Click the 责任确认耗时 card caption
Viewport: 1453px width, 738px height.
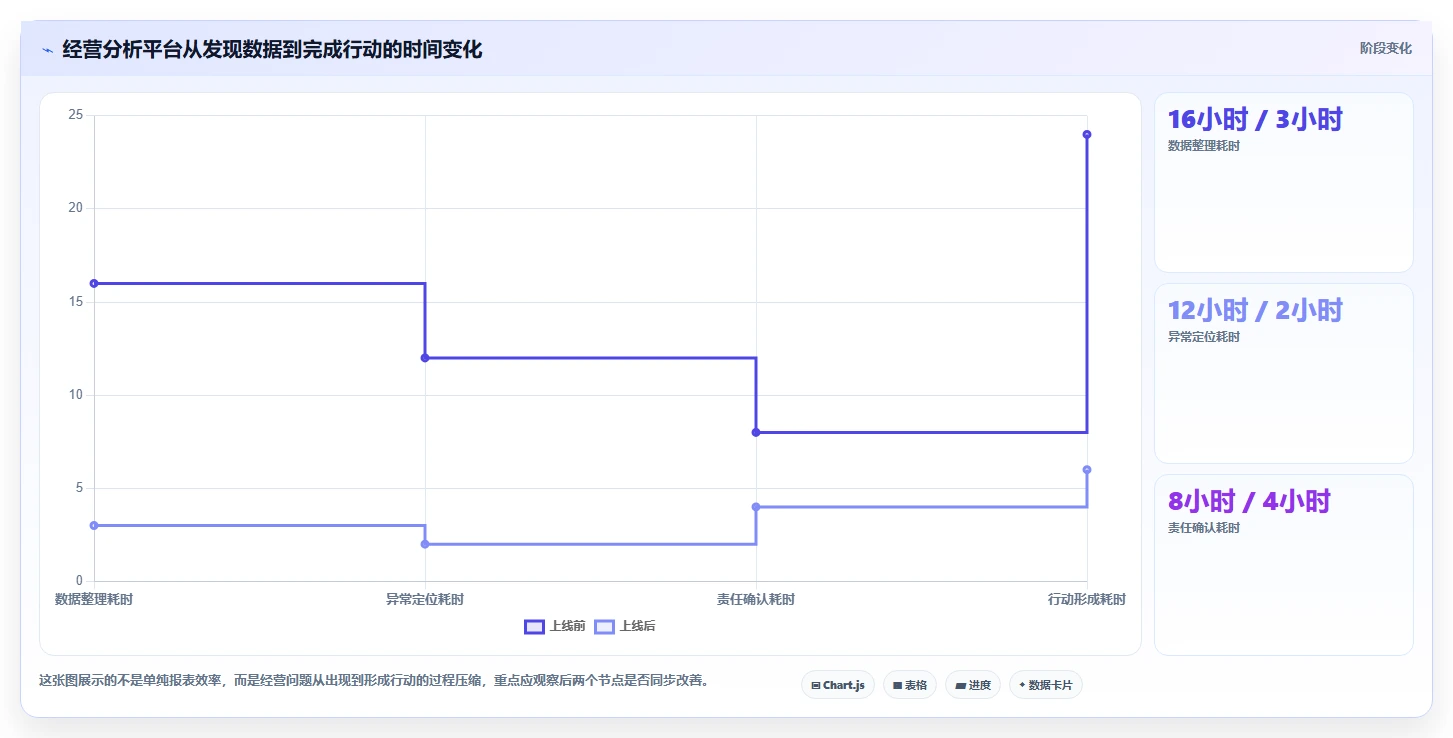coord(1204,528)
